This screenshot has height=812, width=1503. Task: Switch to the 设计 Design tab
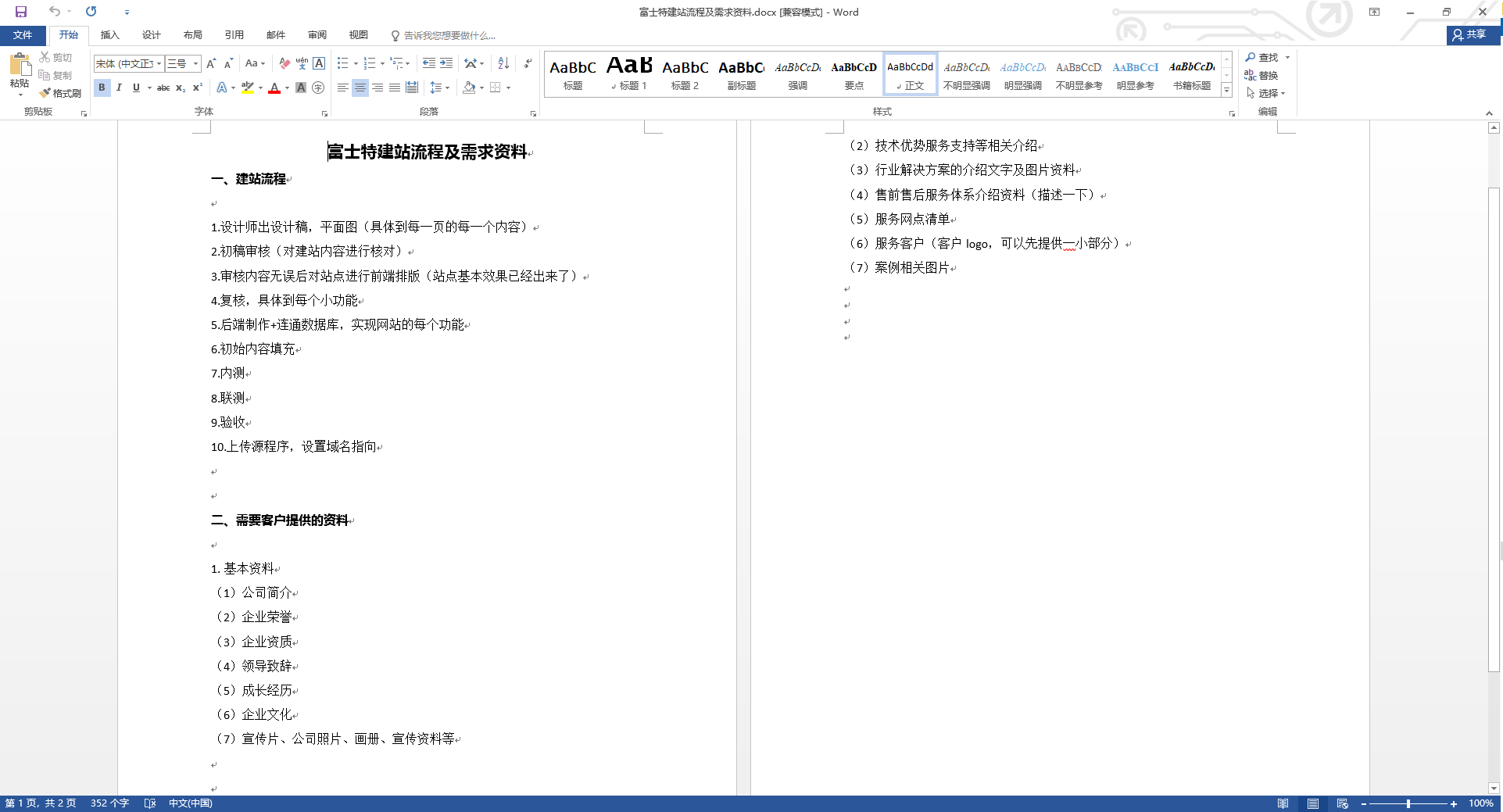[152, 35]
